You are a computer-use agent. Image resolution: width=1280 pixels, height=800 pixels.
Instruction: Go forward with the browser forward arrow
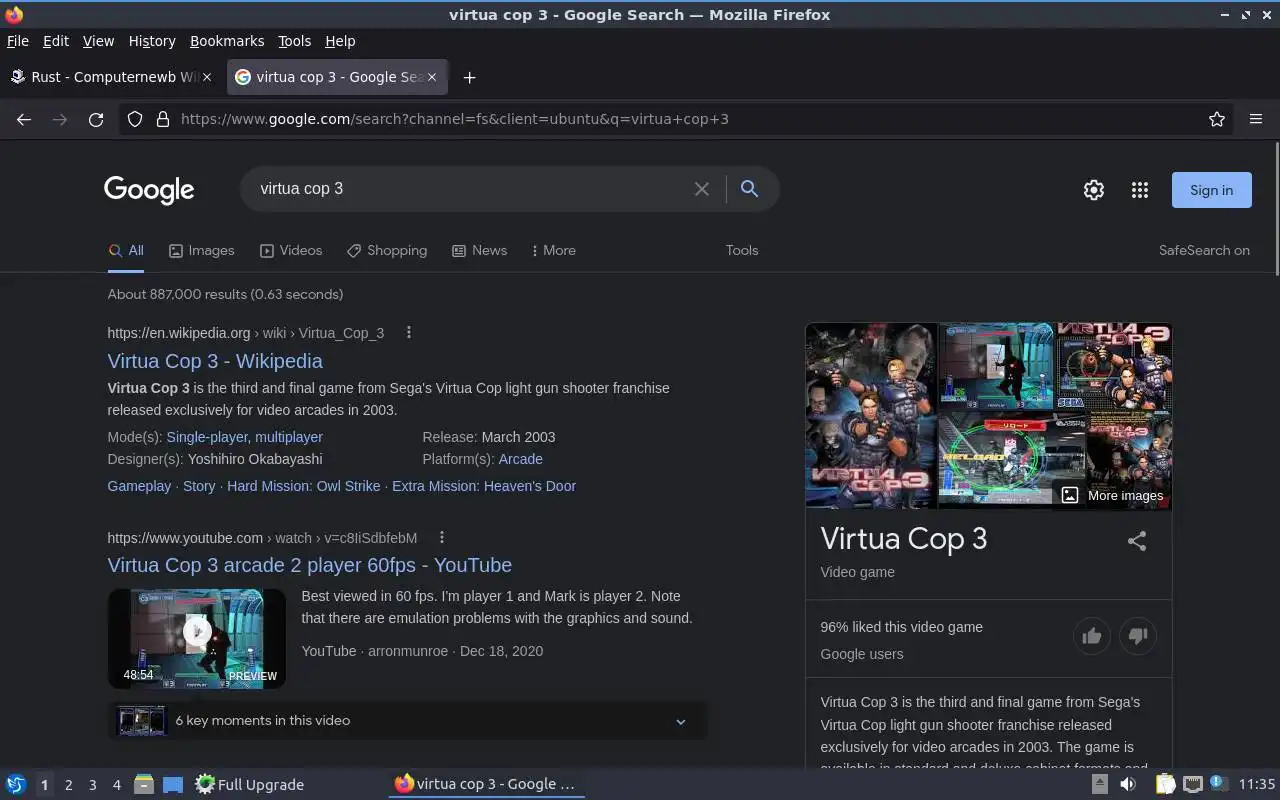(60, 119)
